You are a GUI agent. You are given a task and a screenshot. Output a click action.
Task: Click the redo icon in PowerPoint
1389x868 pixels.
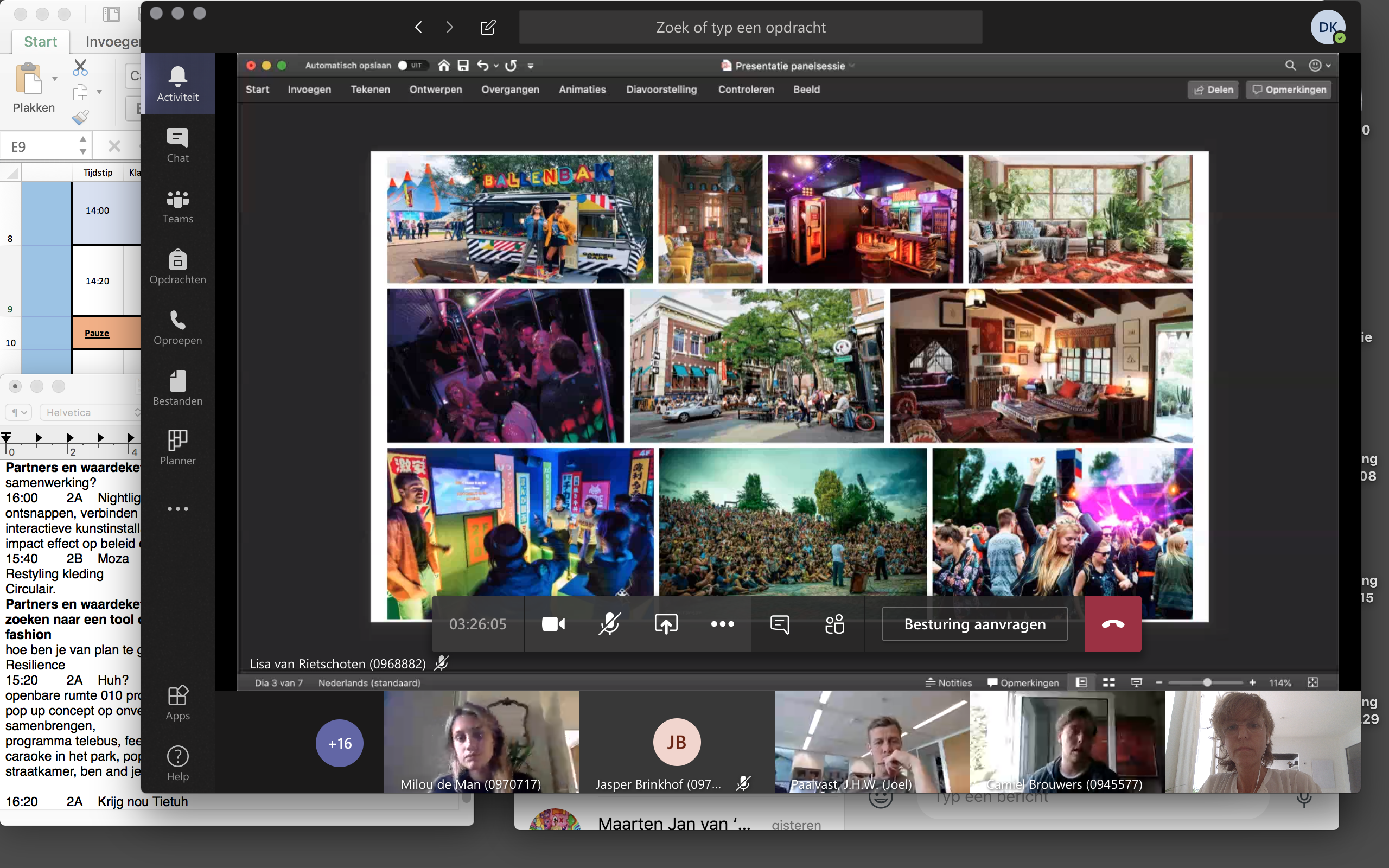[511, 66]
